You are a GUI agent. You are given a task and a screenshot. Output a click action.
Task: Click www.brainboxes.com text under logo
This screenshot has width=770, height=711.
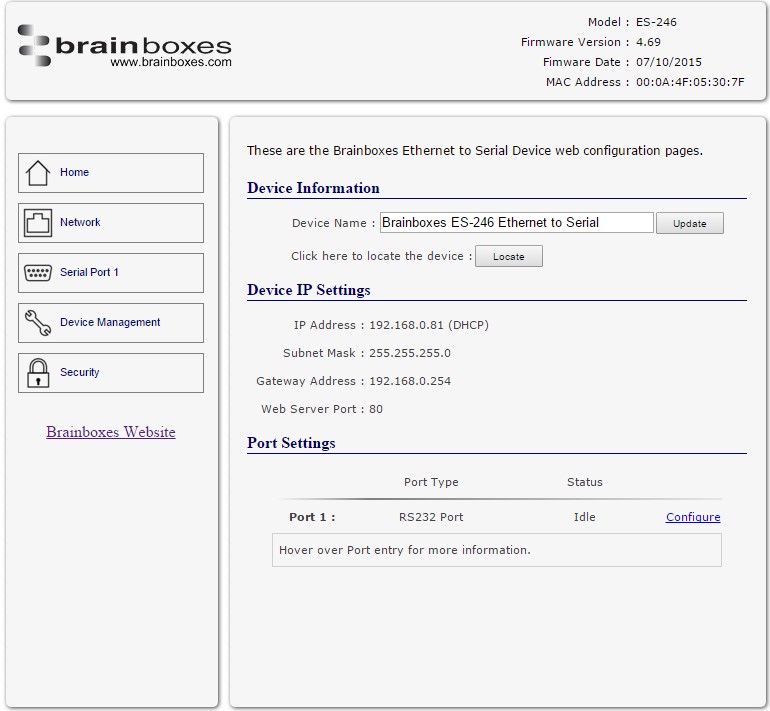[171, 62]
